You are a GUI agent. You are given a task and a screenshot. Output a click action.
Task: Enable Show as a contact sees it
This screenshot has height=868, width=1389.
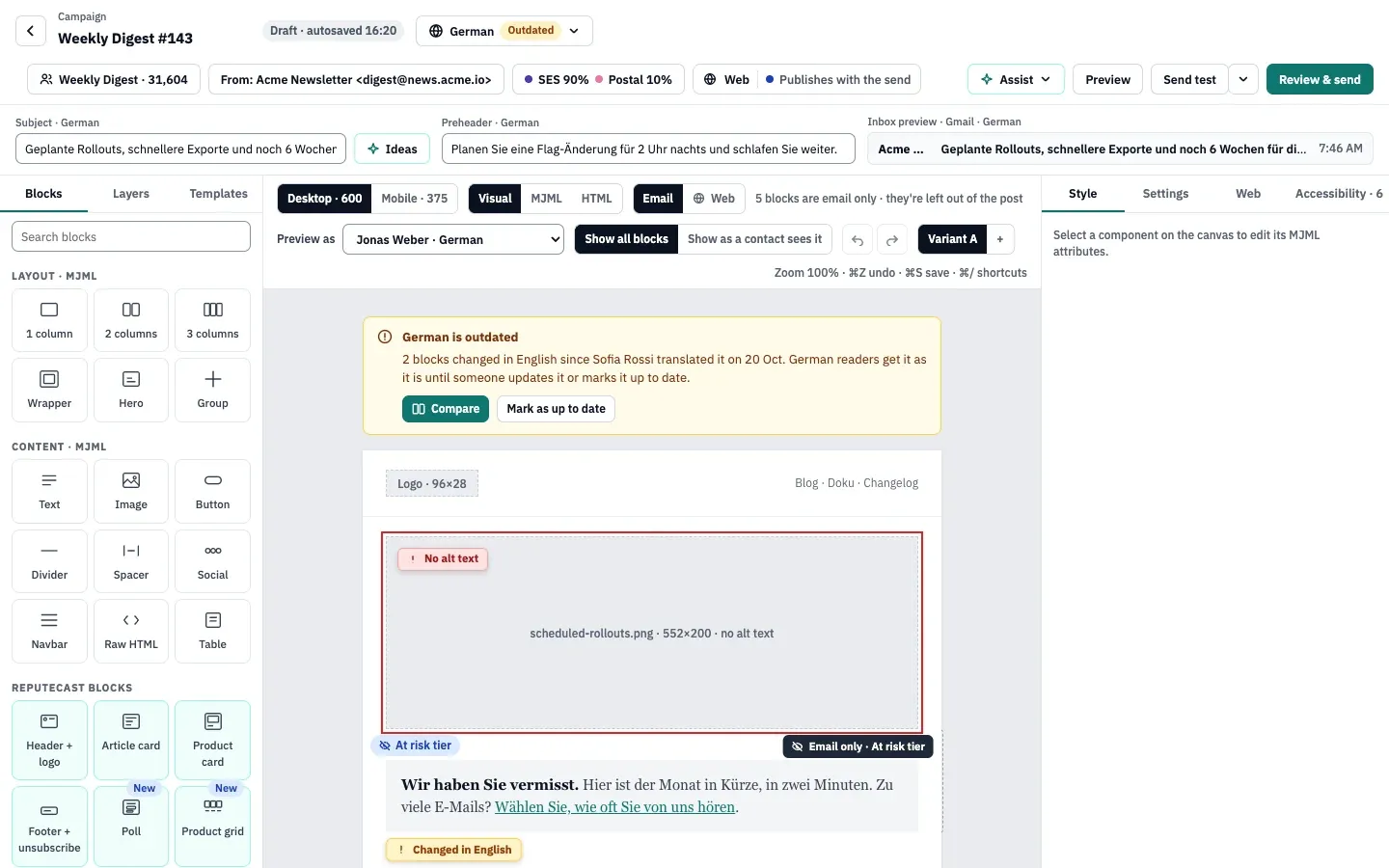pyautogui.click(x=754, y=239)
